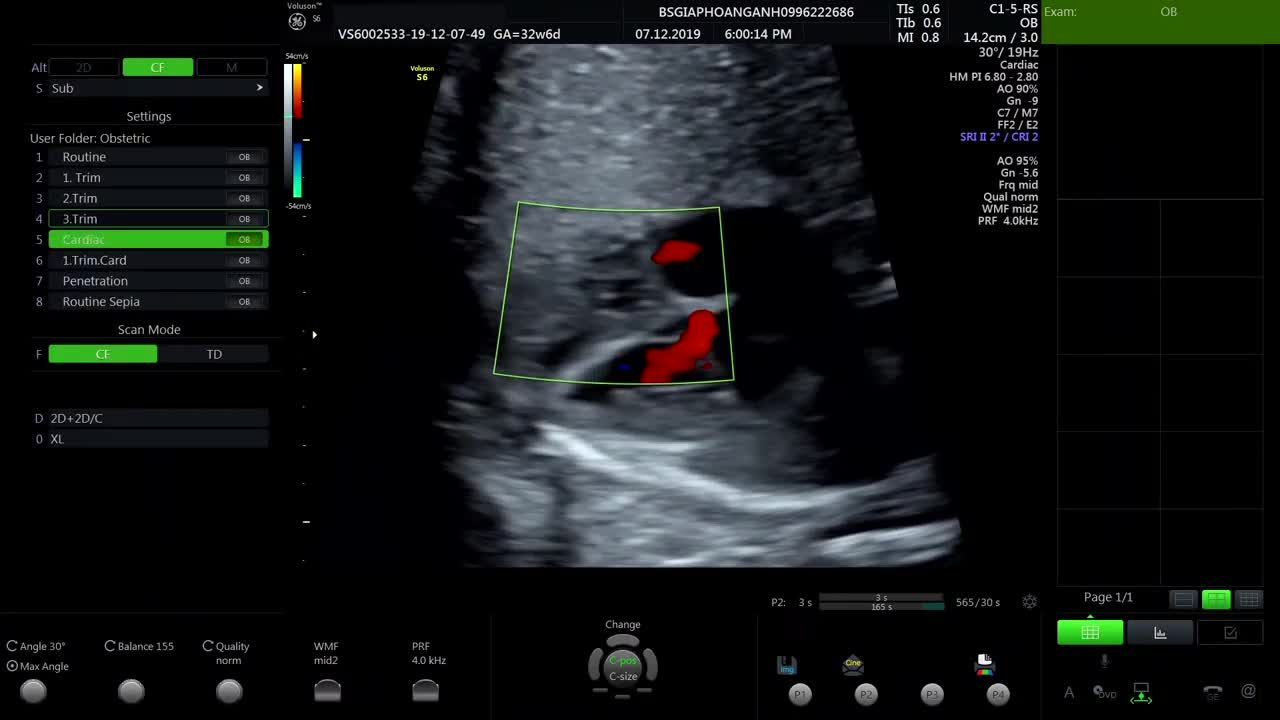The width and height of the screenshot is (1280, 720).
Task: Click the Balance 155 knob
Action: click(x=131, y=690)
